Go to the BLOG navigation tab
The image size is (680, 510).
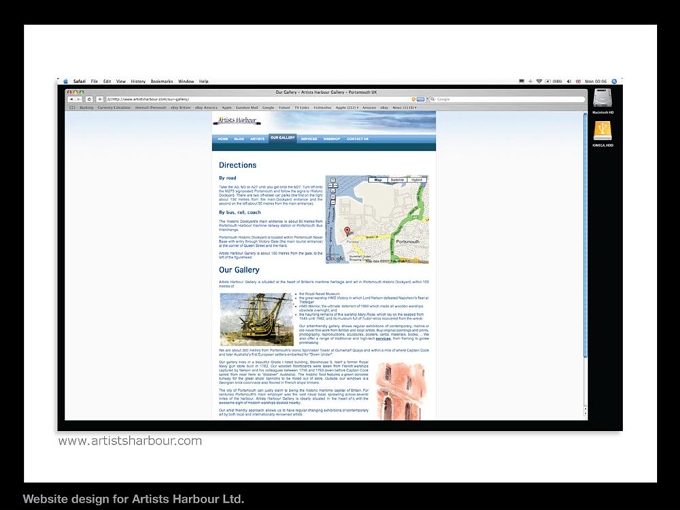pyautogui.click(x=239, y=139)
